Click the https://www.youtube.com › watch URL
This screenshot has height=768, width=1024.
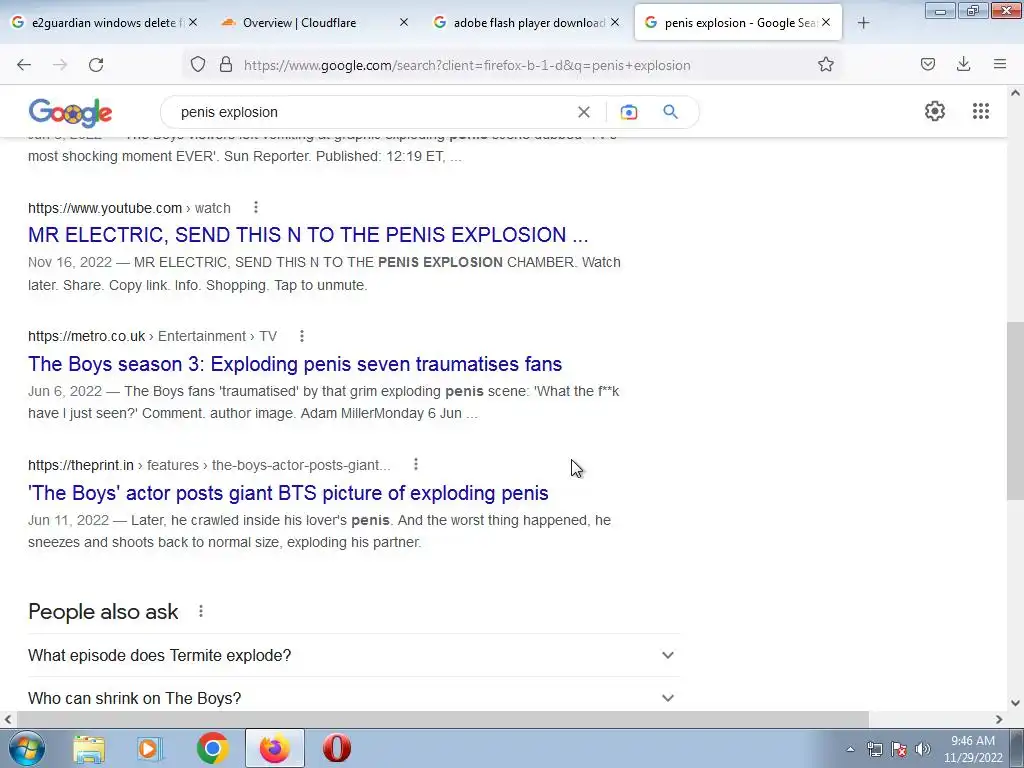(x=129, y=208)
